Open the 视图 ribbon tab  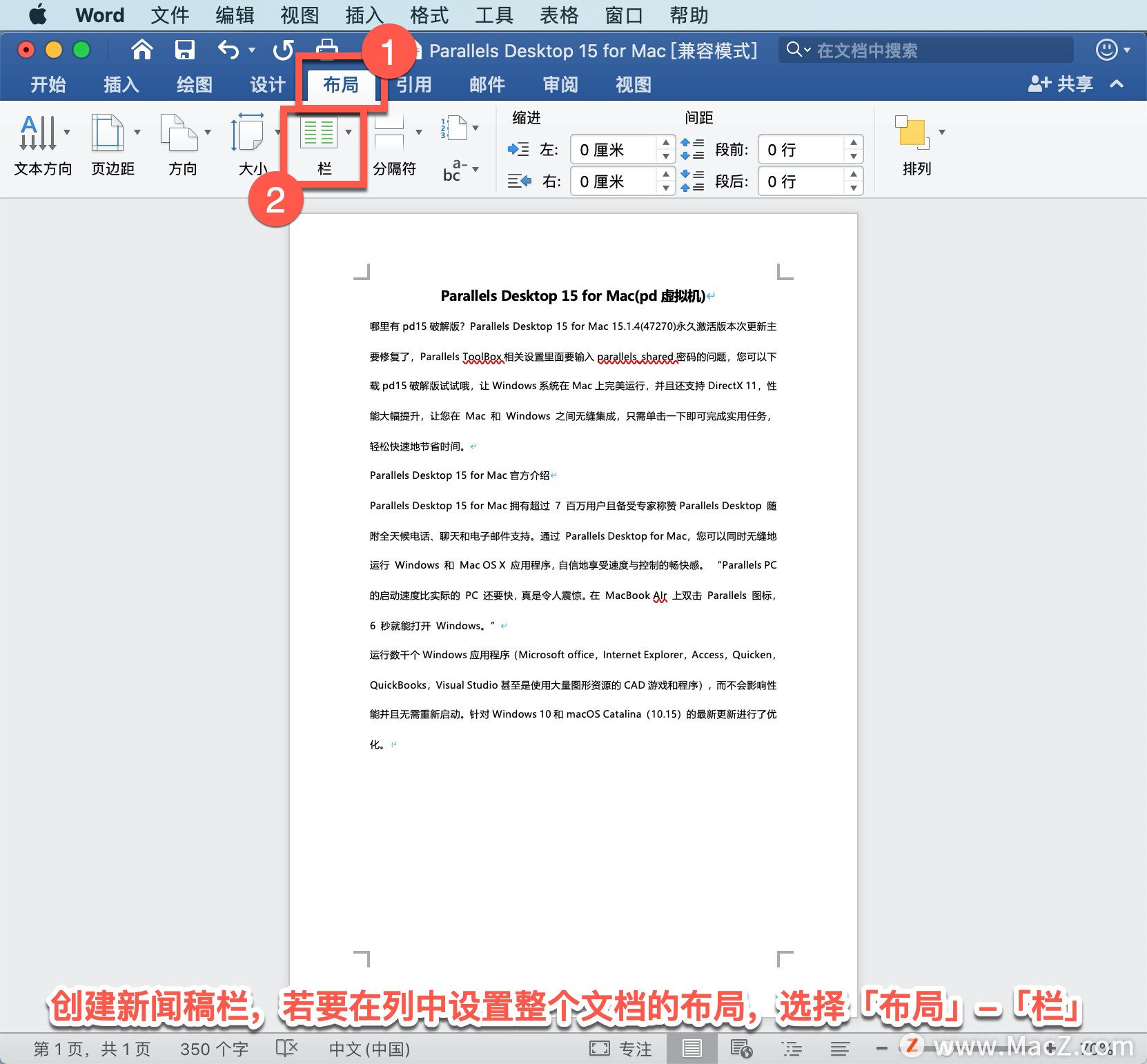[633, 85]
